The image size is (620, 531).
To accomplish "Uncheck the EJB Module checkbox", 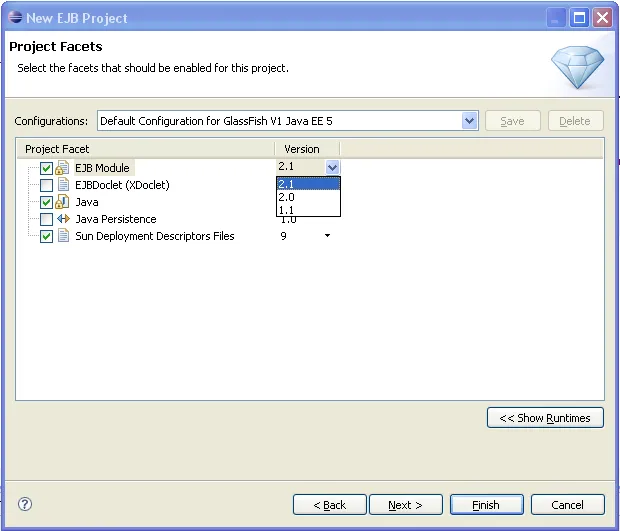I will tap(46, 168).
